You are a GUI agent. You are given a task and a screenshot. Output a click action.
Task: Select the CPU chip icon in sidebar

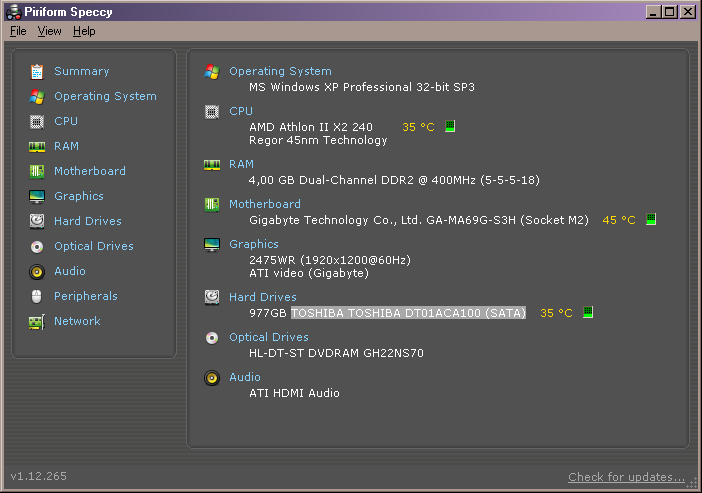click(x=37, y=121)
